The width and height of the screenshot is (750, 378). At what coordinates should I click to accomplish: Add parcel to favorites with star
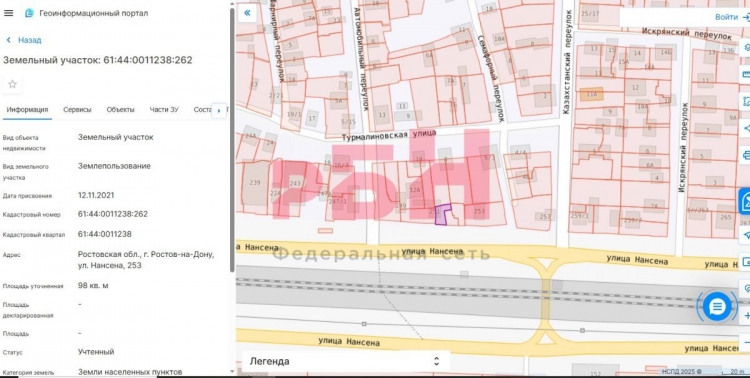point(12,84)
